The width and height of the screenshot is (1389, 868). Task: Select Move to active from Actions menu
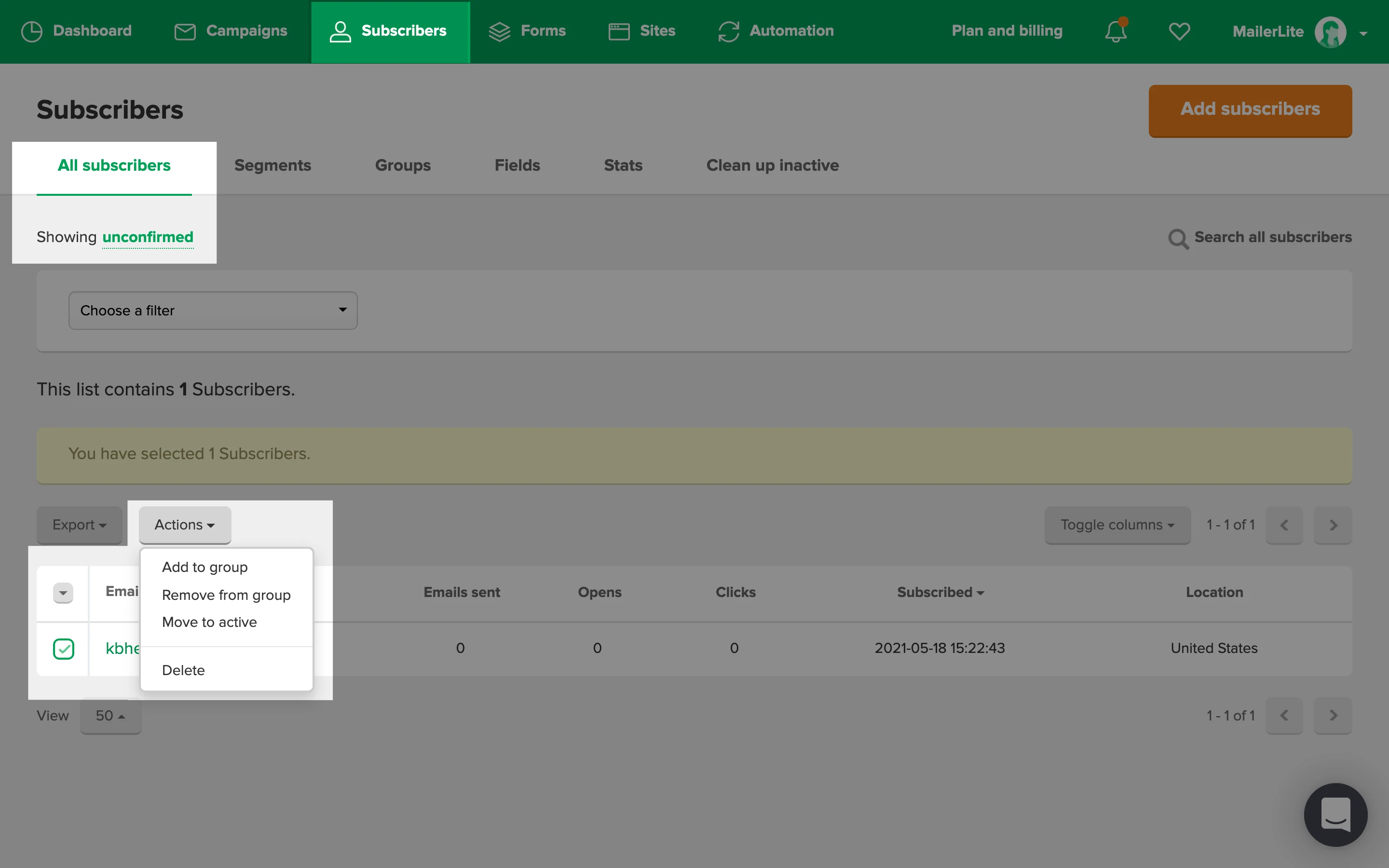point(209,622)
